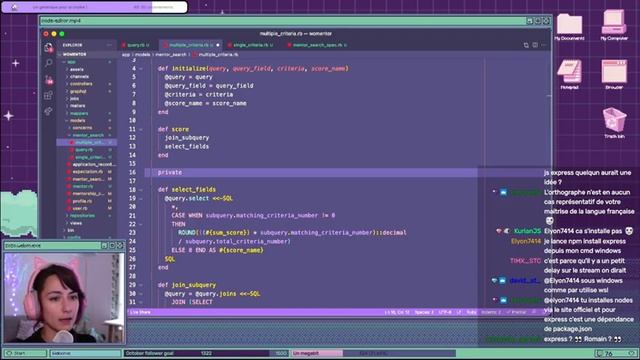Screen dimensions: 640x360
Task: Collapse the mentor_search folder
Action: tap(88, 135)
